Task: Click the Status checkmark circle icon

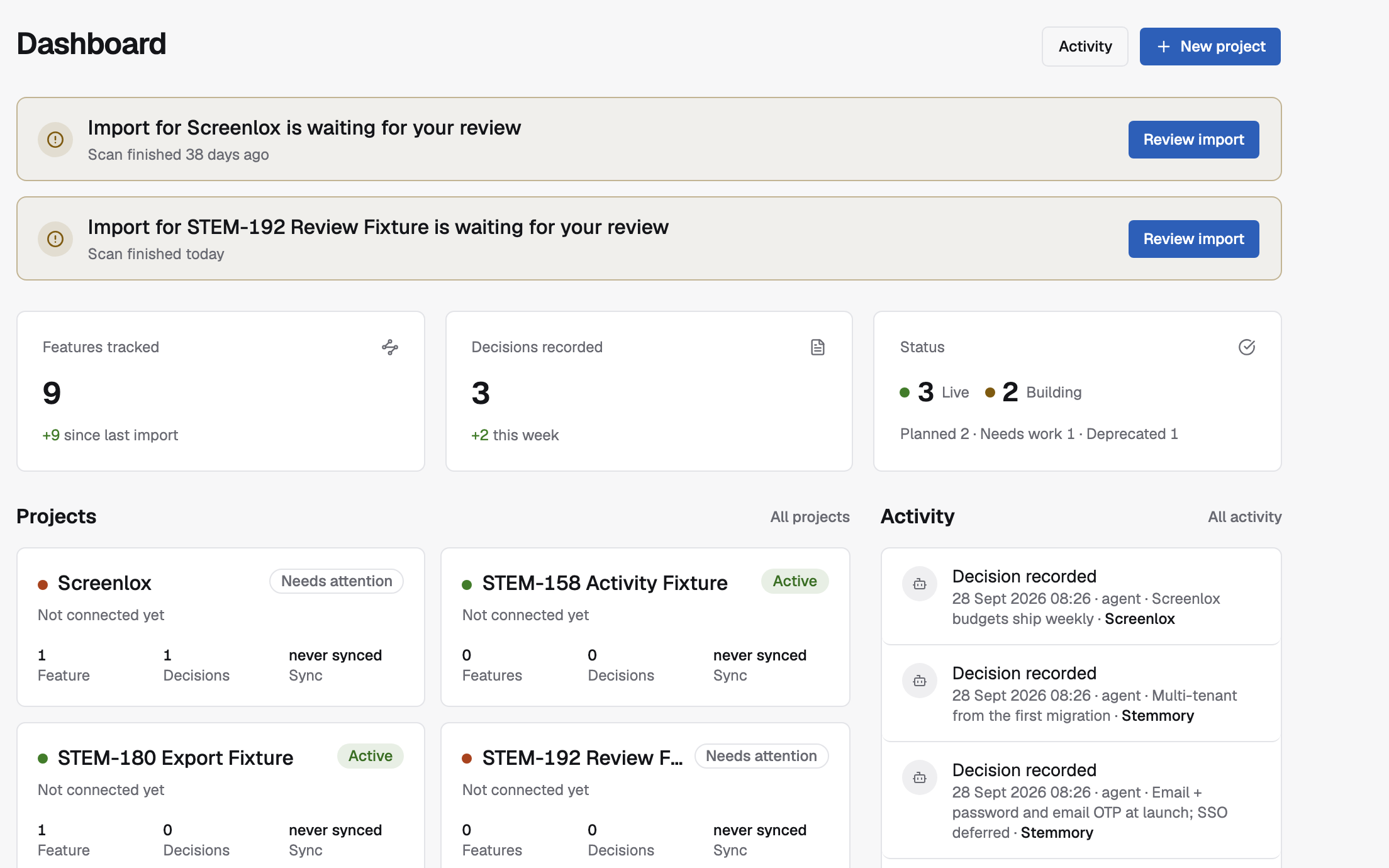Action: coord(1247,347)
